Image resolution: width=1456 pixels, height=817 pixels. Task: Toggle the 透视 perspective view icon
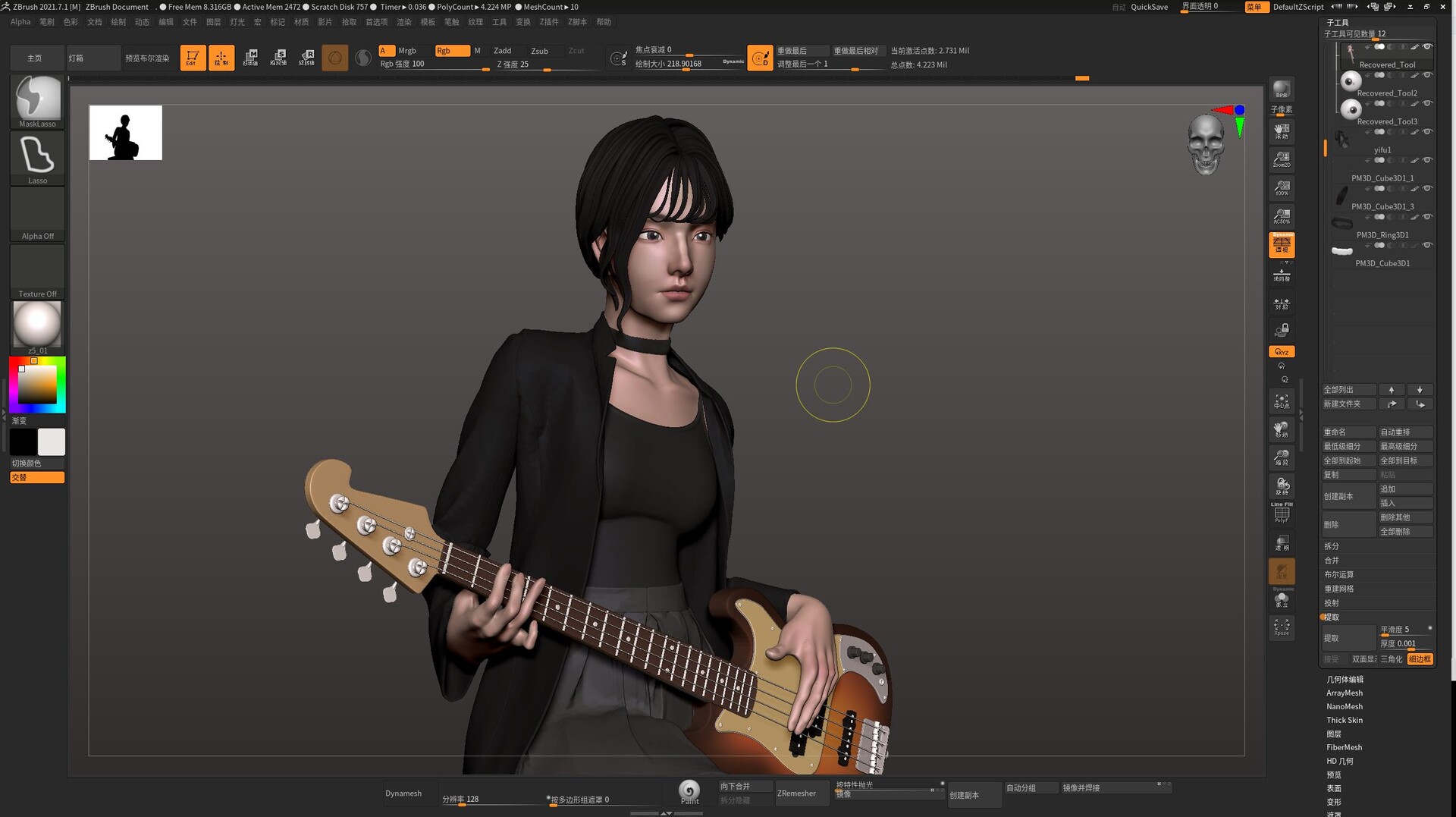pos(1282,244)
